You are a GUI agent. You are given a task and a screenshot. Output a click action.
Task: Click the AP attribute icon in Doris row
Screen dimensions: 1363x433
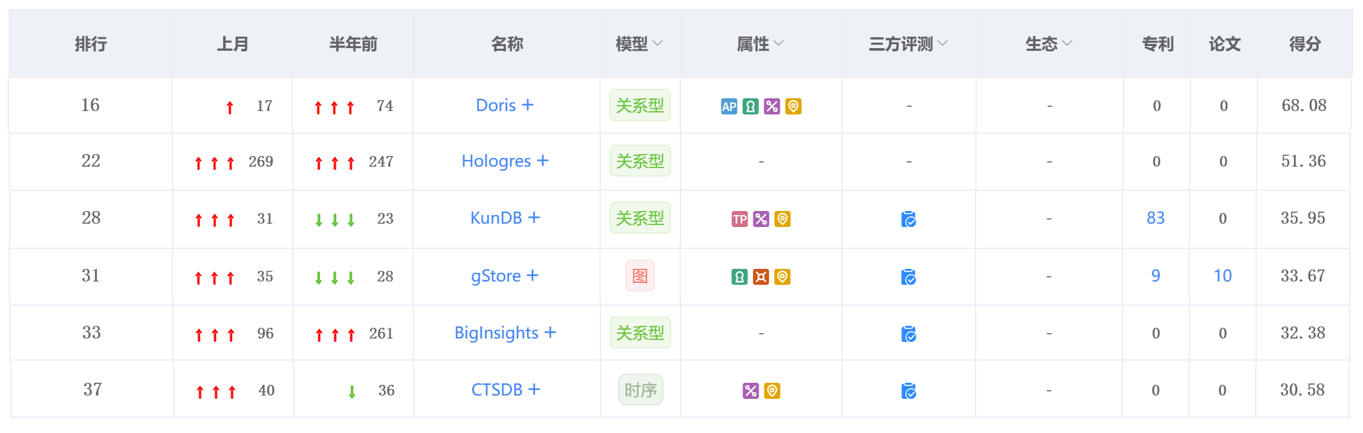(729, 106)
